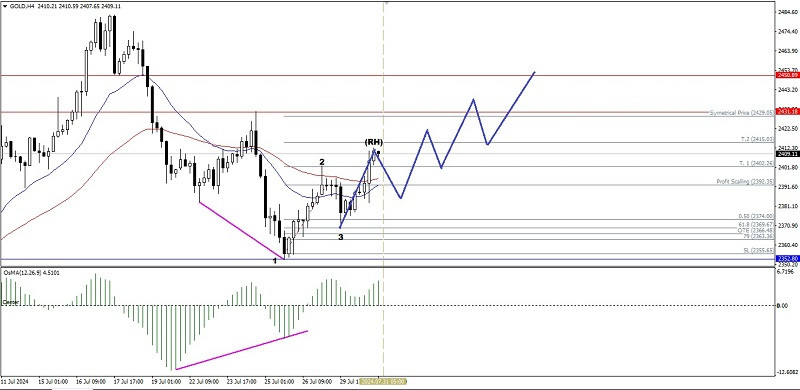Click the 22 Jul 09:00 time label

click(205, 381)
